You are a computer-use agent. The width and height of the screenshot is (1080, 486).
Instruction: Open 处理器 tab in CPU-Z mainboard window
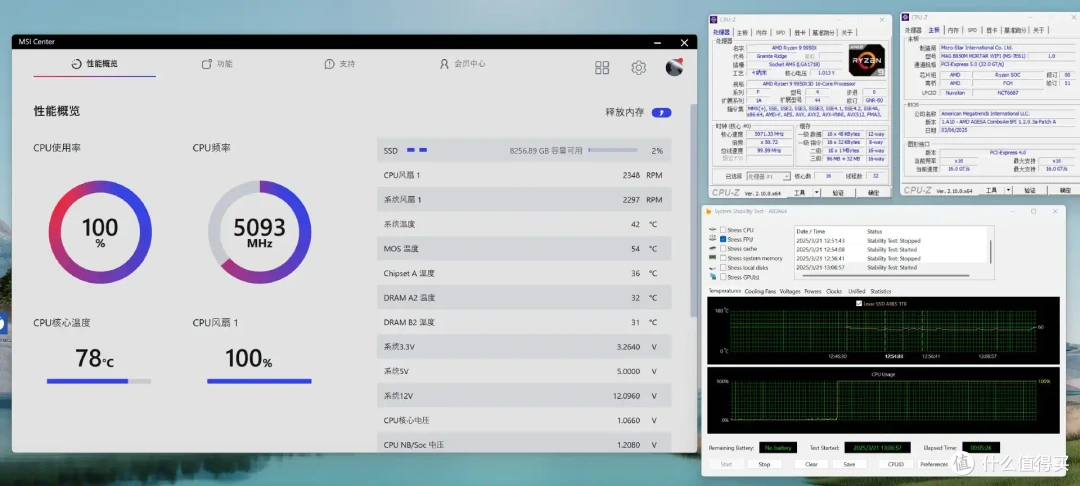pyautogui.click(x=913, y=30)
